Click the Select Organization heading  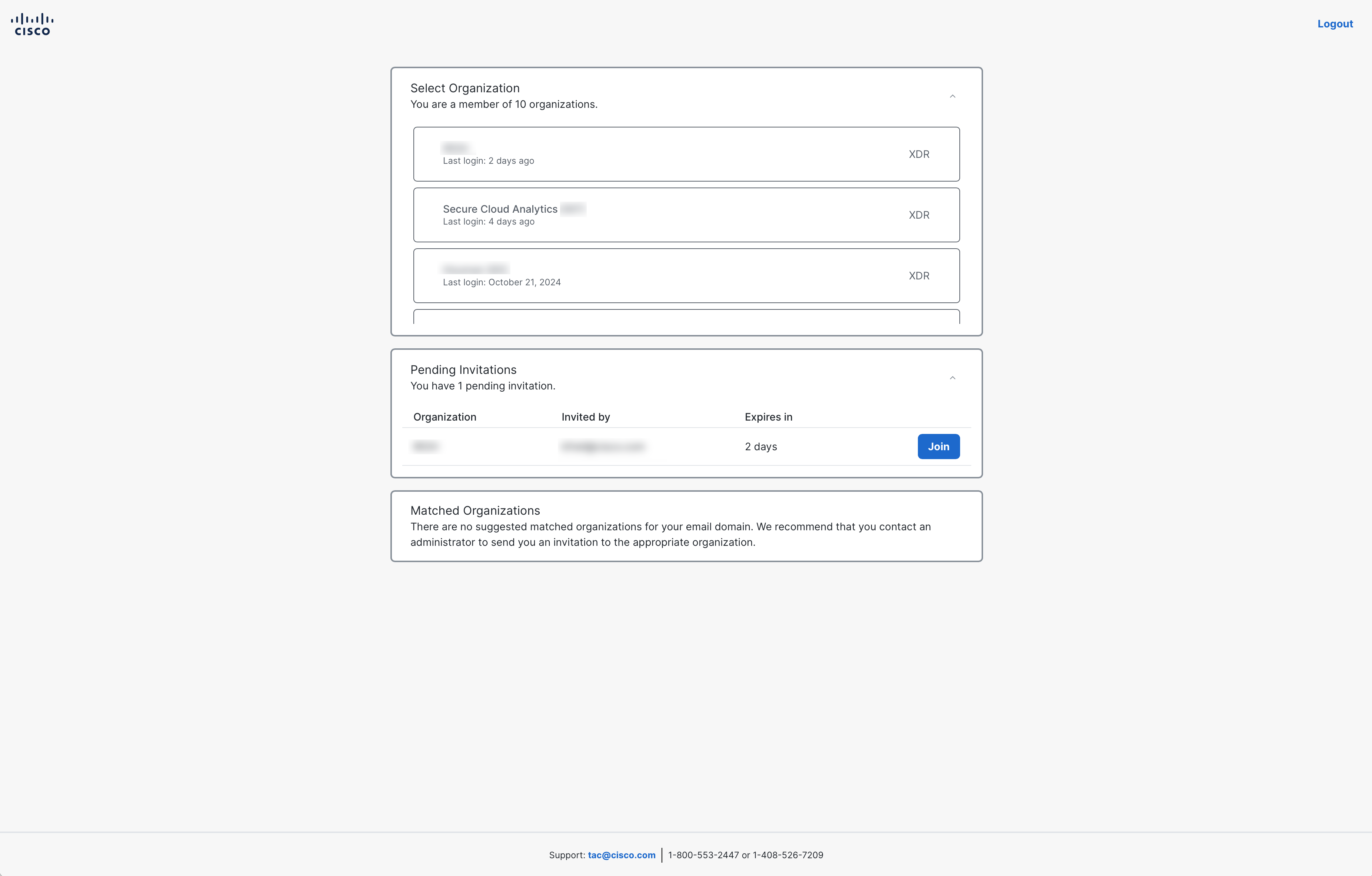point(464,88)
